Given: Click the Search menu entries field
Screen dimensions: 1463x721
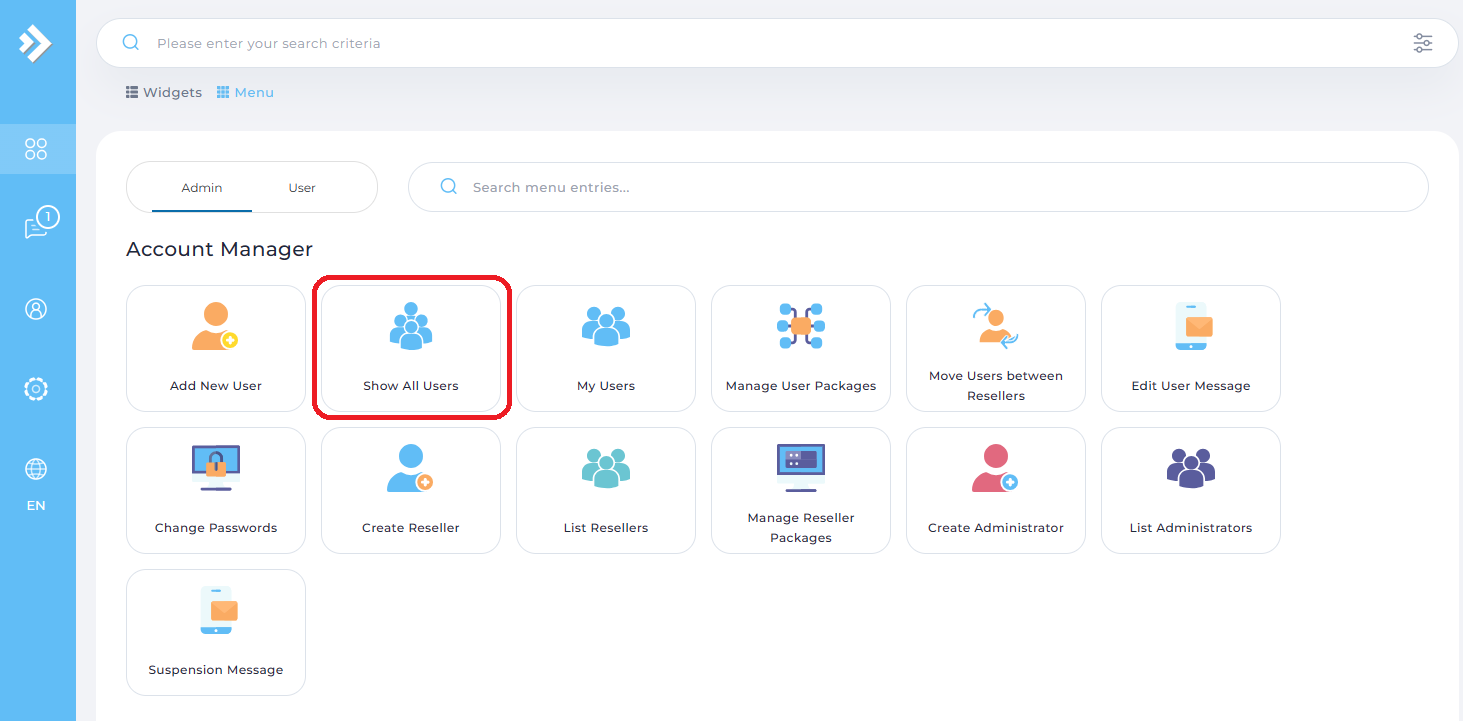Looking at the screenshot, I should point(918,187).
